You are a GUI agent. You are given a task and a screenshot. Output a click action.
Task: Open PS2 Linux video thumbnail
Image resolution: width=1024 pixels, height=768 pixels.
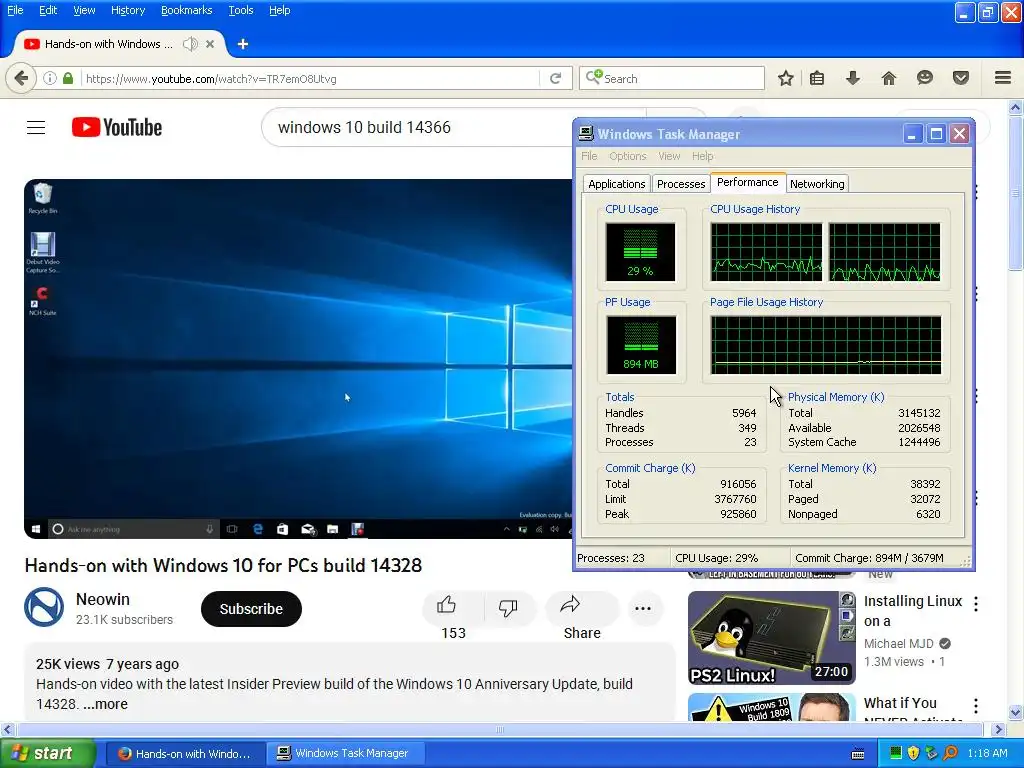tap(772, 637)
